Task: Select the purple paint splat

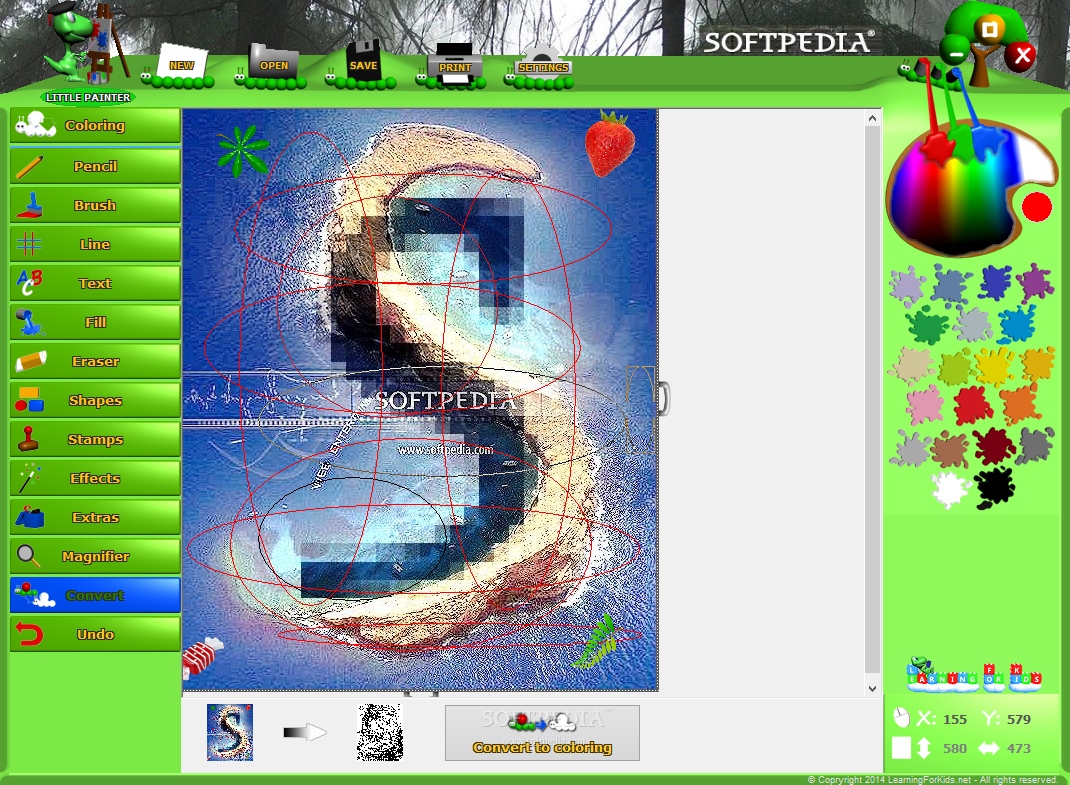Action: (x=1035, y=282)
